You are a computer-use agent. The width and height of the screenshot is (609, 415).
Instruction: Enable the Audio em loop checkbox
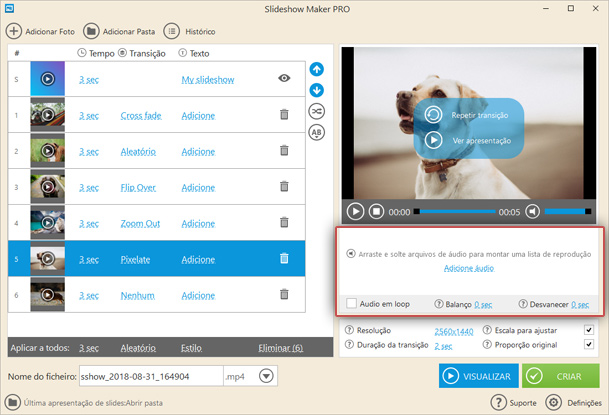[351, 303]
